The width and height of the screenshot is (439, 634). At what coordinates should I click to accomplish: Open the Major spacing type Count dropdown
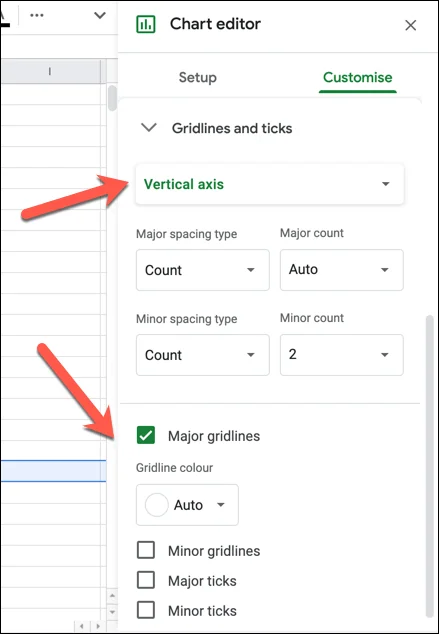[203, 270]
